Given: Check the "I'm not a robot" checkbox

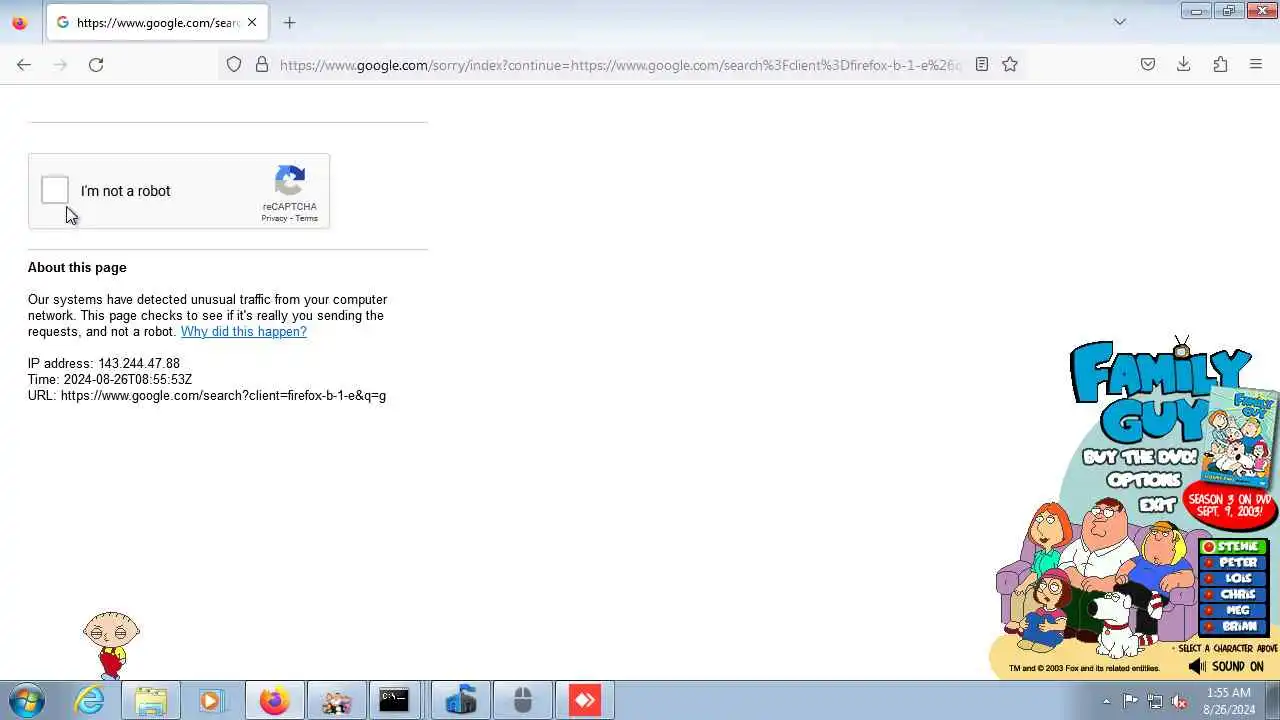Looking at the screenshot, I should (55, 190).
